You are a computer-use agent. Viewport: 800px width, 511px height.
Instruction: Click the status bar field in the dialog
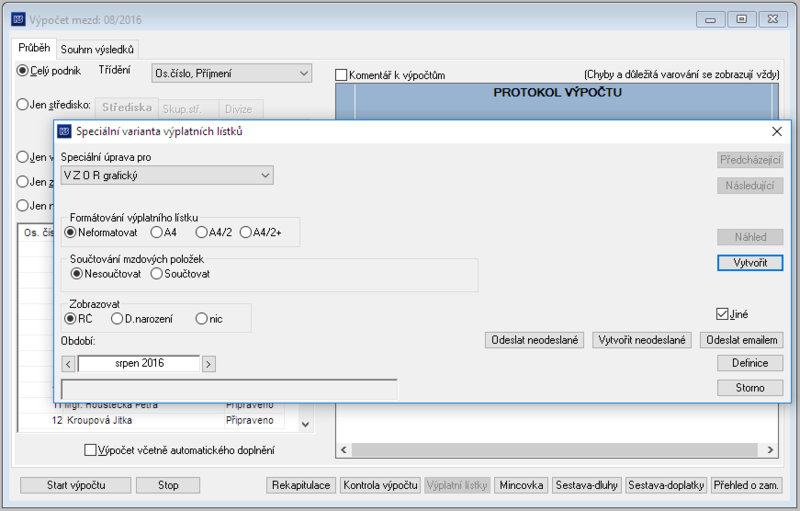pyautogui.click(x=229, y=390)
